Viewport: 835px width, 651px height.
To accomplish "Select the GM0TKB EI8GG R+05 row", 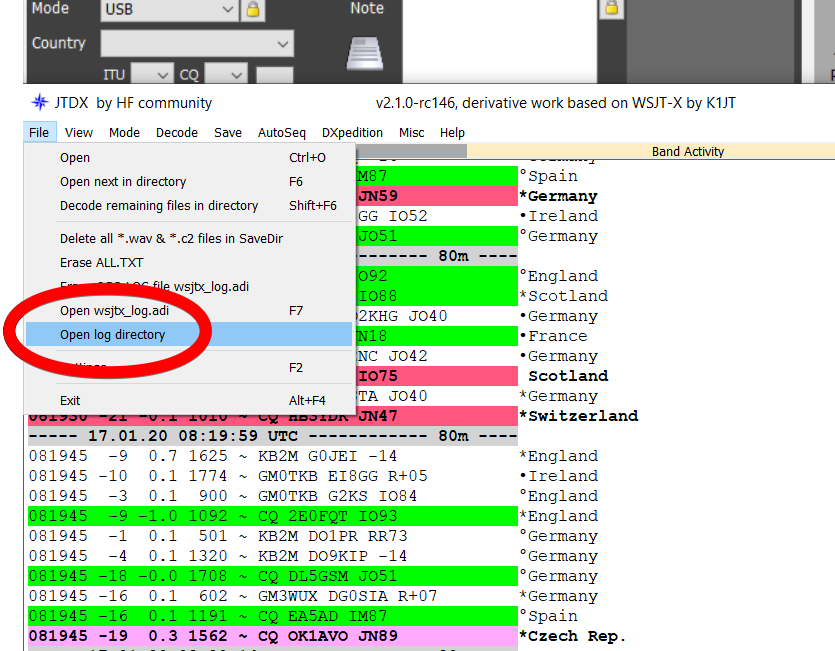I will pyautogui.click(x=273, y=476).
